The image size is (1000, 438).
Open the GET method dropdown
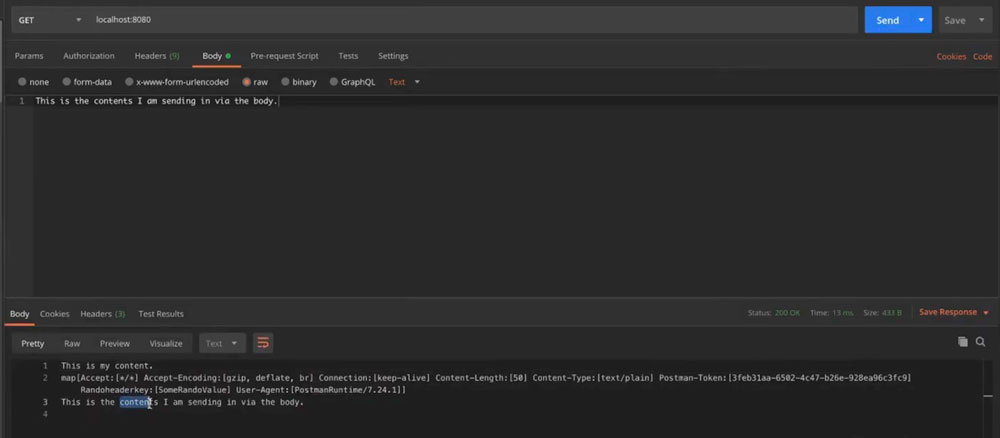[x=50, y=20]
